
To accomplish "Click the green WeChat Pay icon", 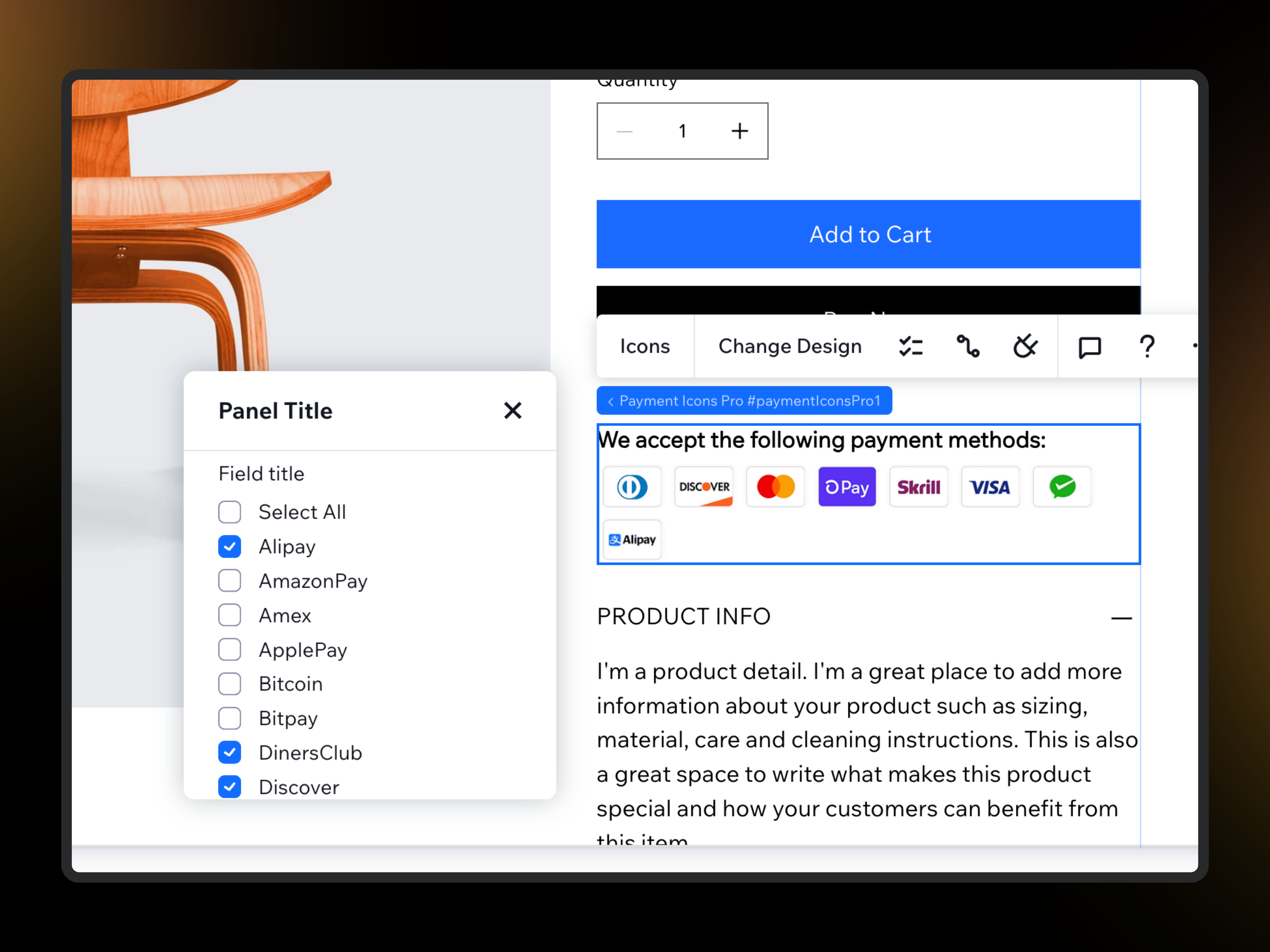I will pyautogui.click(x=1062, y=487).
